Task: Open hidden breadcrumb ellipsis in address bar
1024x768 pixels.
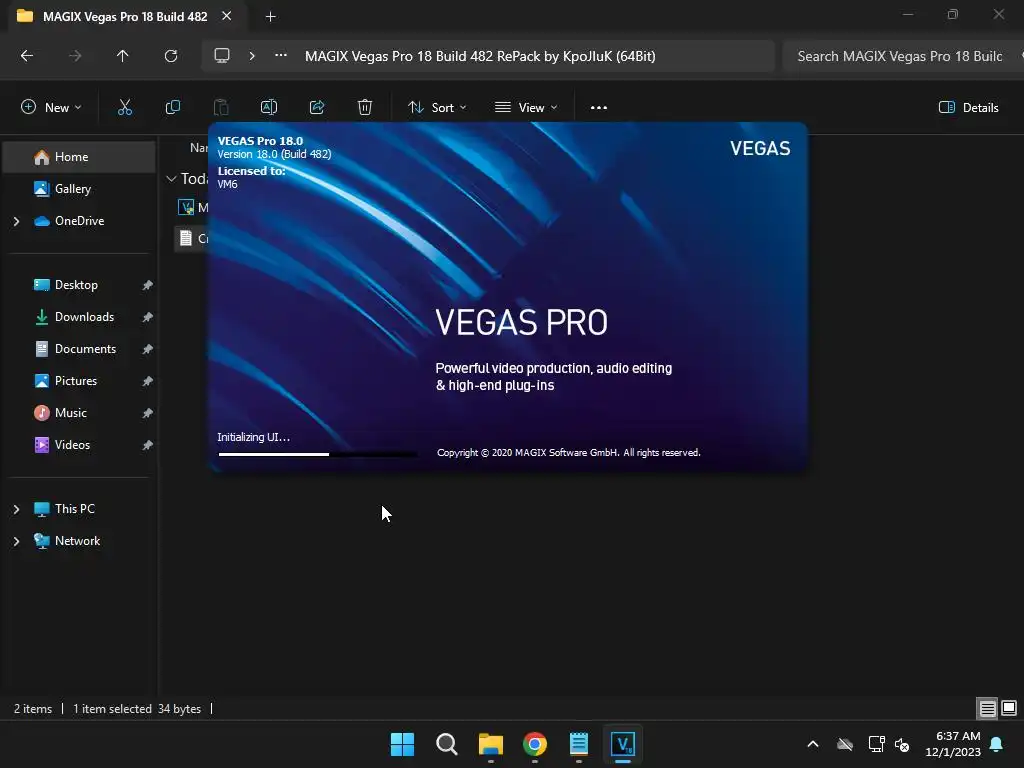Action: click(x=281, y=56)
